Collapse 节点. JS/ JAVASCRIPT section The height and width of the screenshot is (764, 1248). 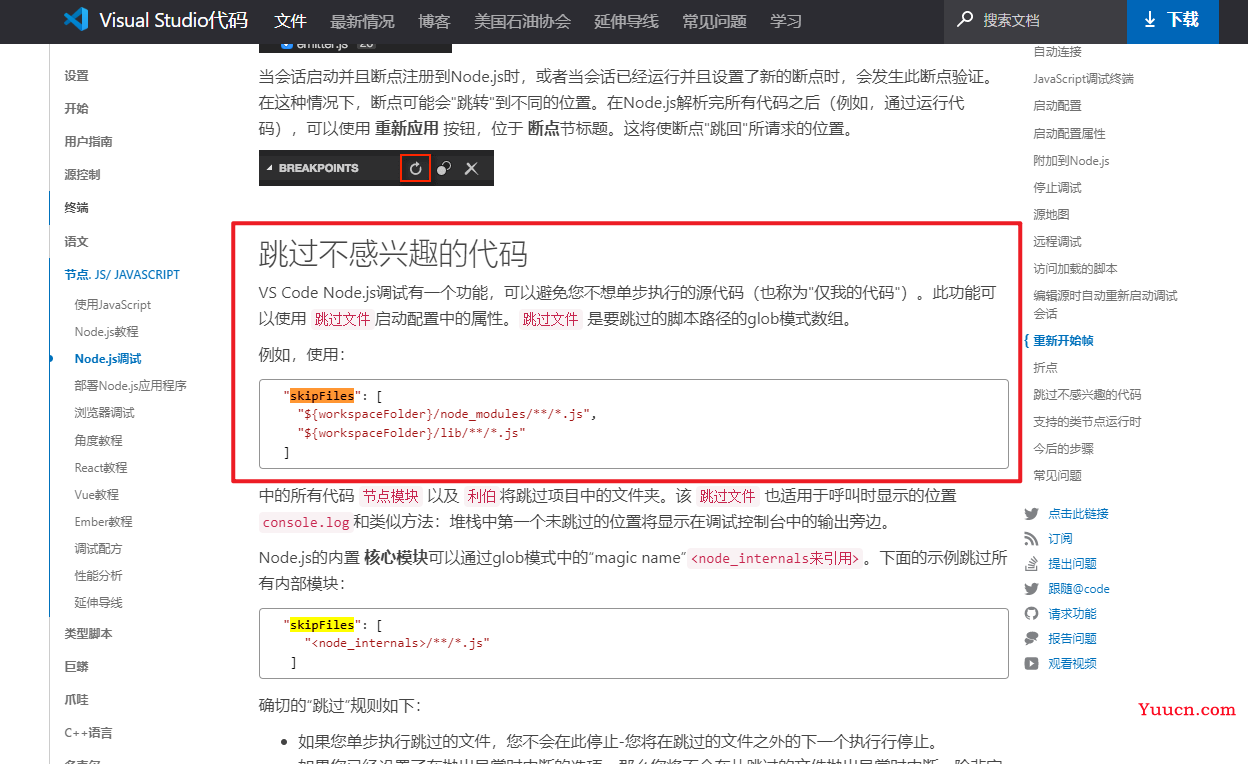pos(122,274)
